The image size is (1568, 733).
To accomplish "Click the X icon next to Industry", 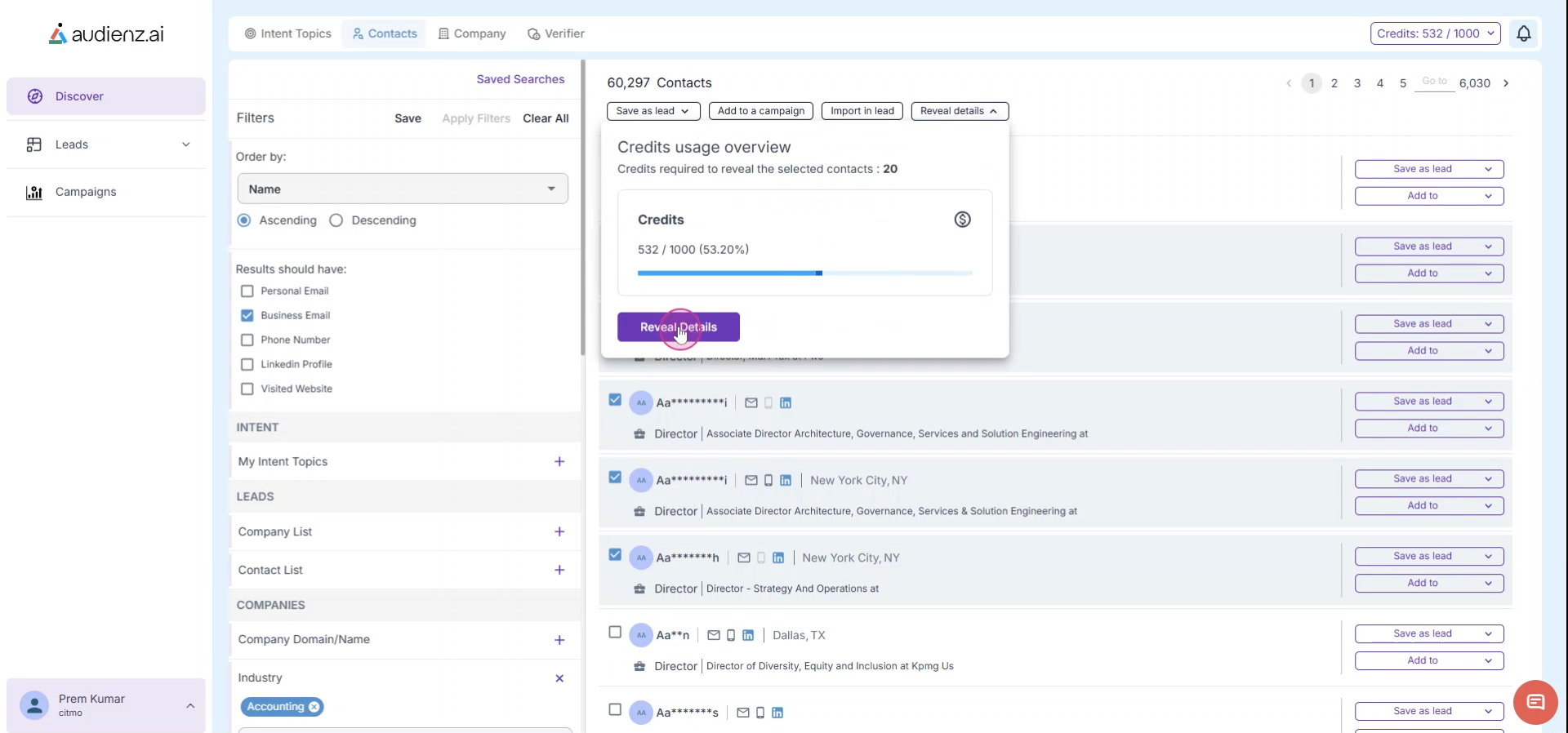I will (559, 678).
